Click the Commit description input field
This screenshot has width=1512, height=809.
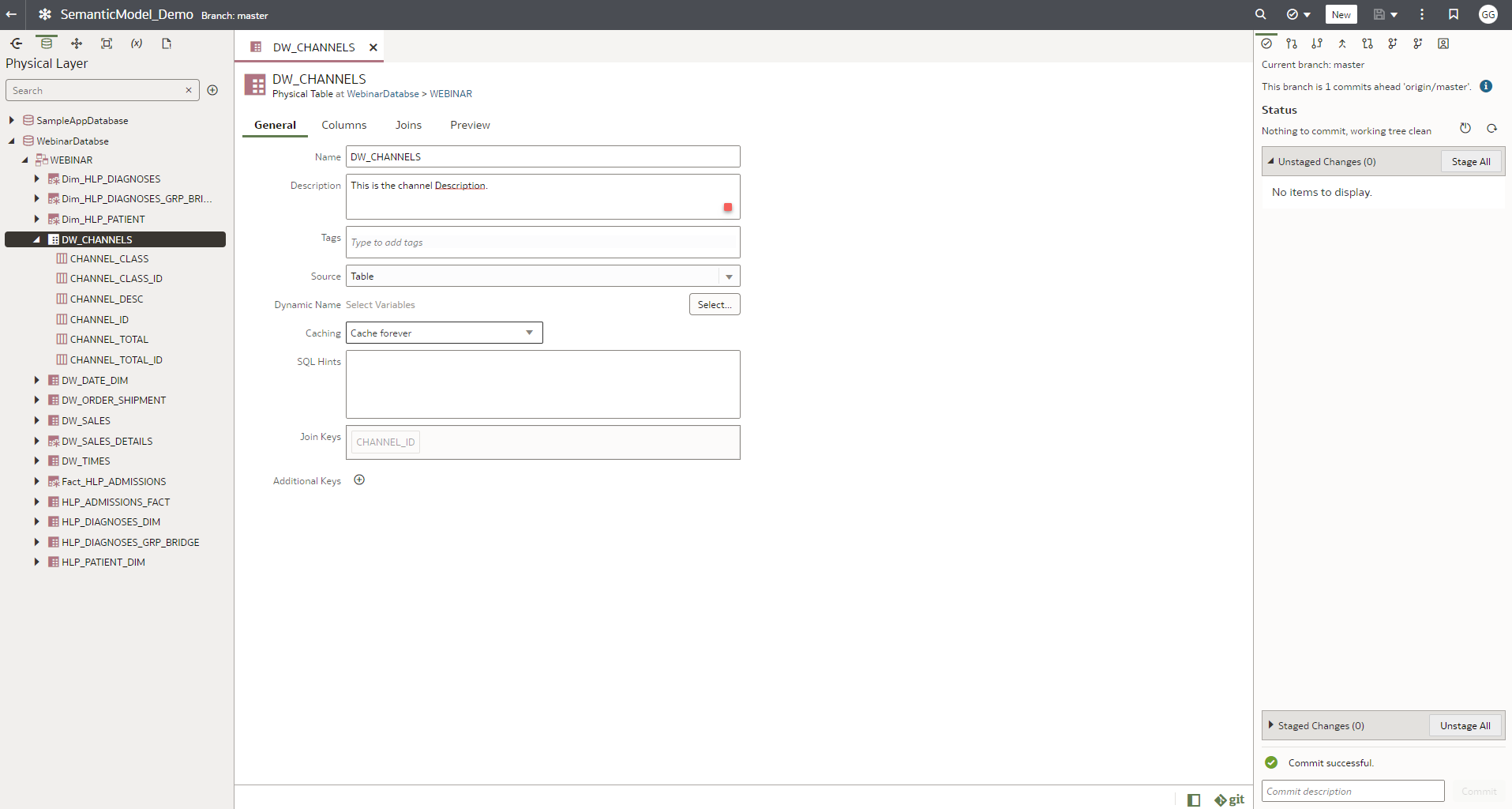click(x=1352, y=790)
